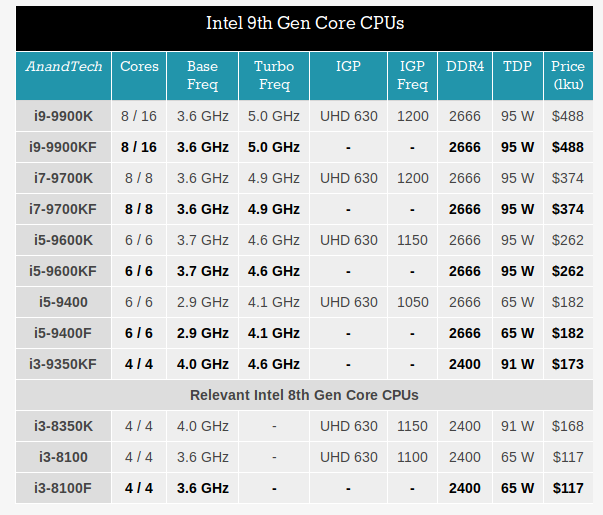
Task: Click the 91 W TDP of i3-9350KF
Action: 518,364
